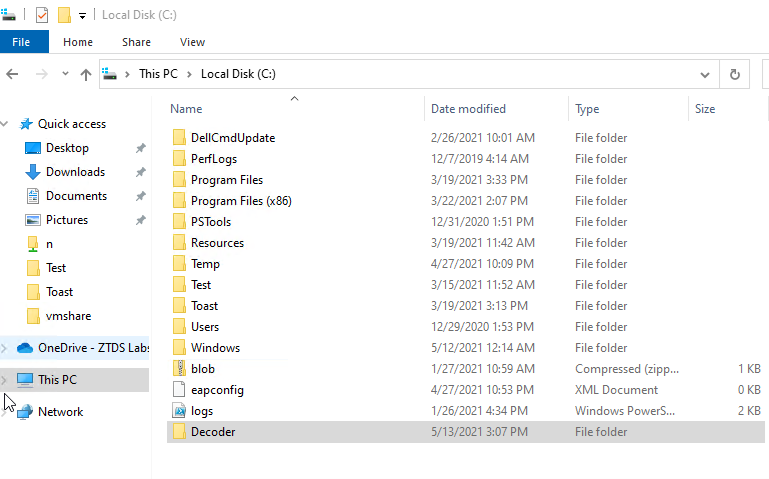Screen dimensions: 769x479
Task: Open the Customize Quick Access Toolbar dropdown
Action: coord(82,16)
